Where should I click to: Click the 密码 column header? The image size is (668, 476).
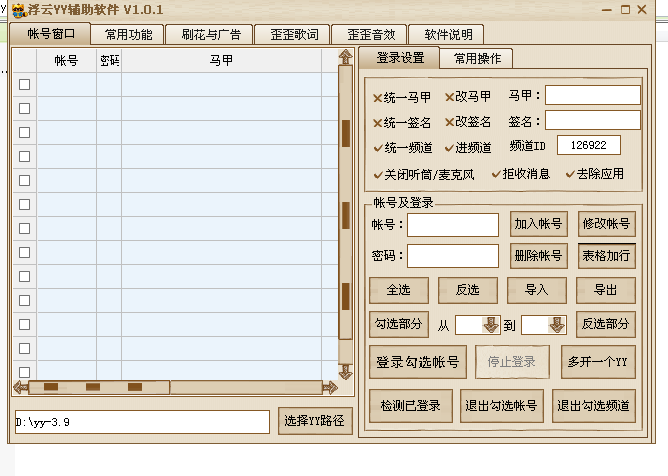coord(109,61)
